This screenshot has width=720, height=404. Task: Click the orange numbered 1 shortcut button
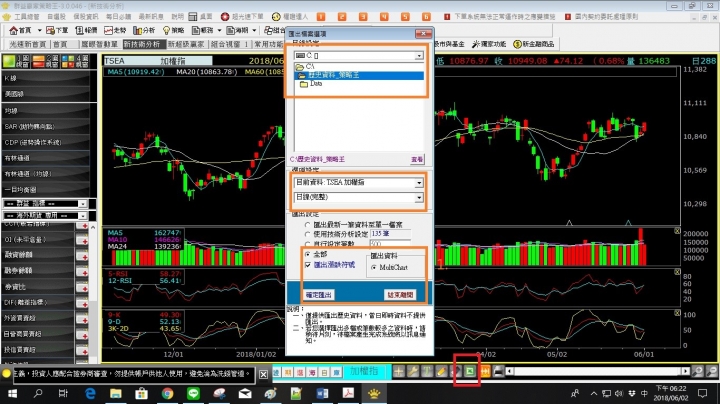321,17
